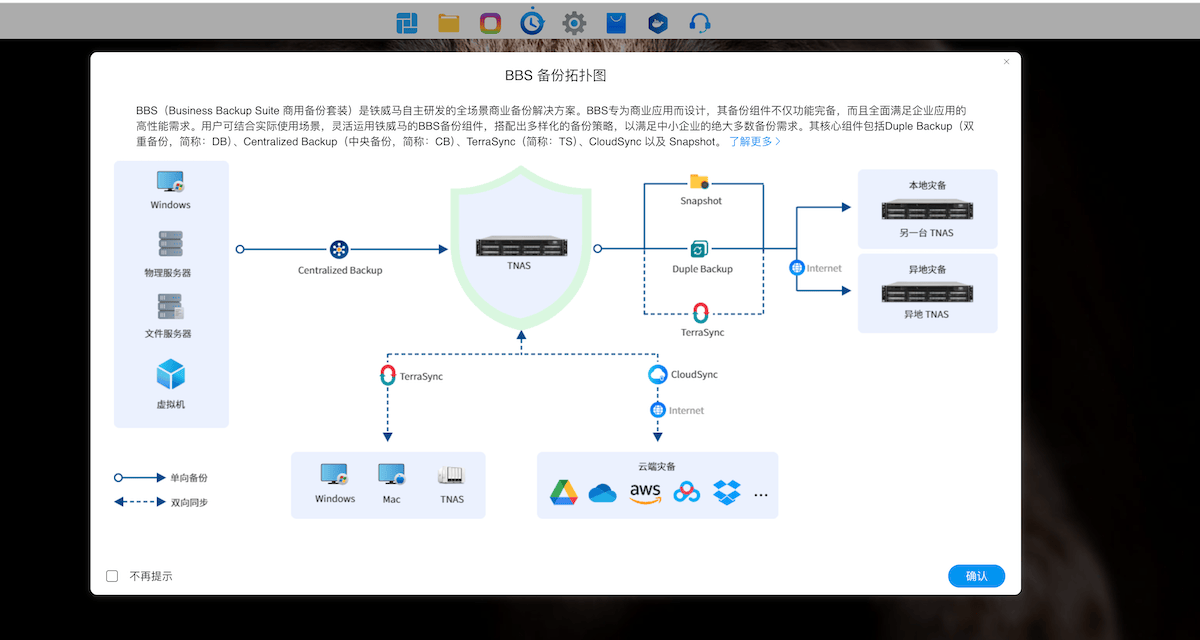
Task: Click the Google Drive icon
Action: pyautogui.click(x=564, y=492)
